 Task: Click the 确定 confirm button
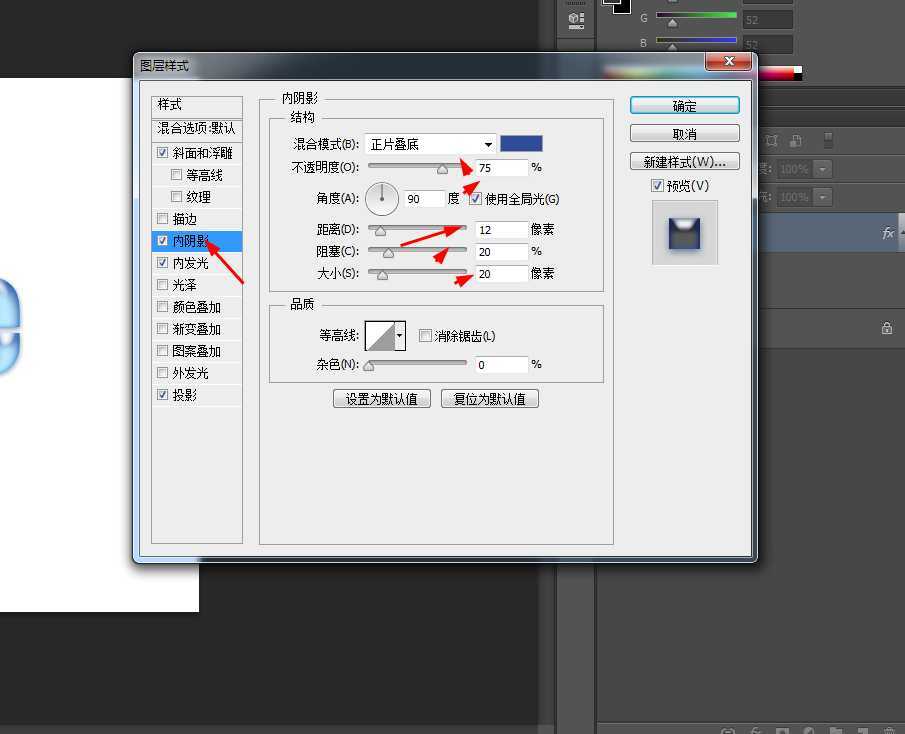coord(684,105)
